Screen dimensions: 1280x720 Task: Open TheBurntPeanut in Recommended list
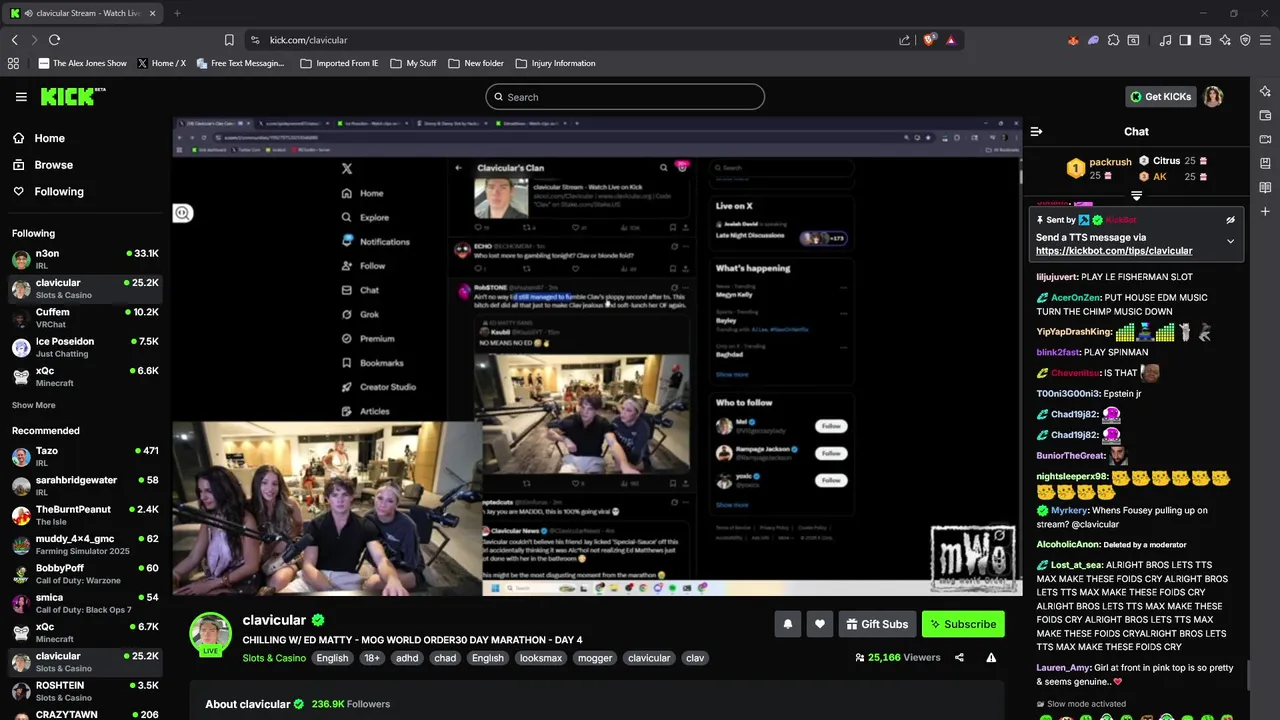click(85, 515)
